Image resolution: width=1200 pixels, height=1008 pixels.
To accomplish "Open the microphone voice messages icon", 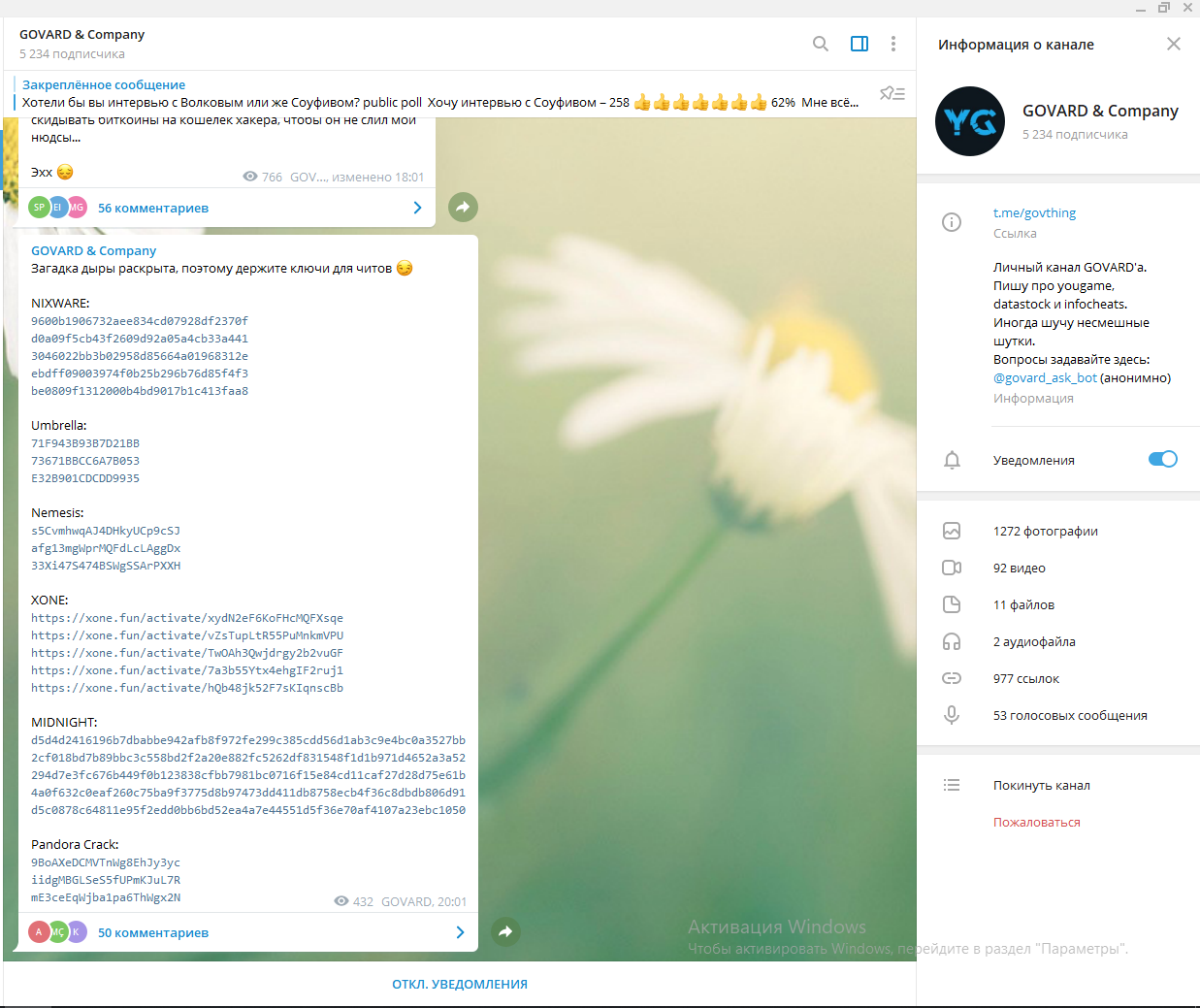I will pyautogui.click(x=952, y=715).
